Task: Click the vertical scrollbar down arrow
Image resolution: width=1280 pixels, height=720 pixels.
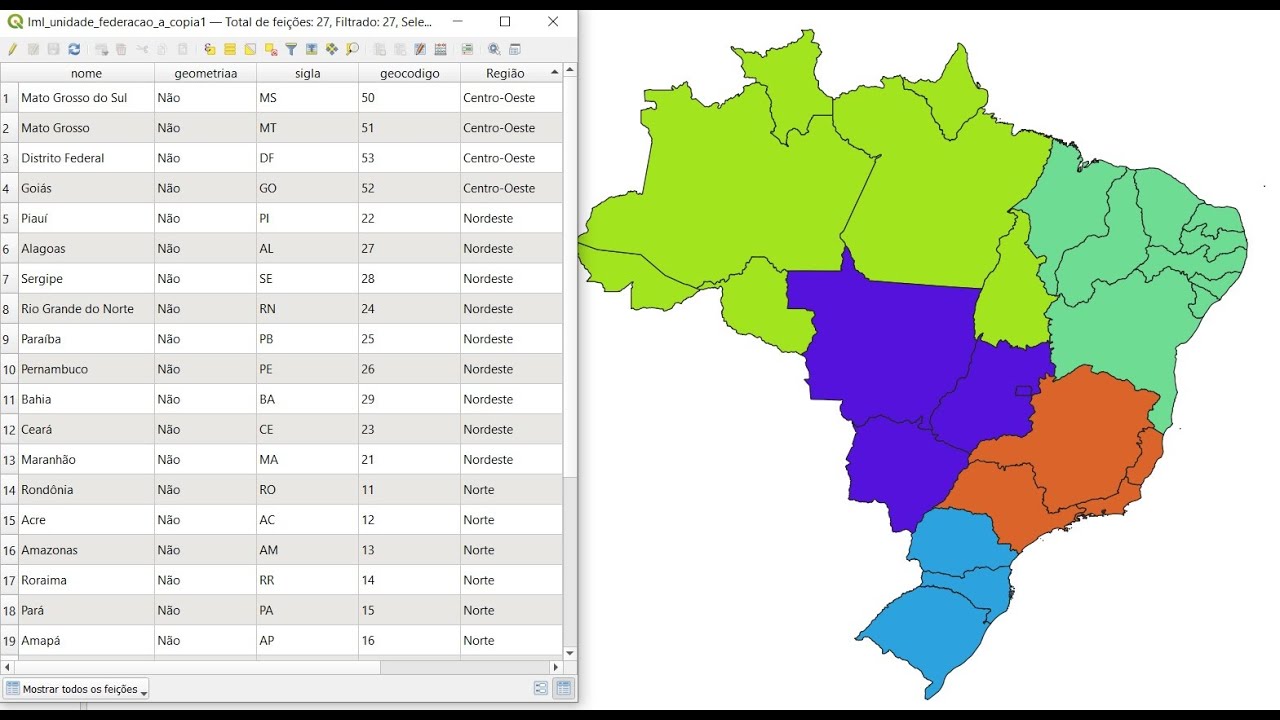Action: pyautogui.click(x=570, y=653)
